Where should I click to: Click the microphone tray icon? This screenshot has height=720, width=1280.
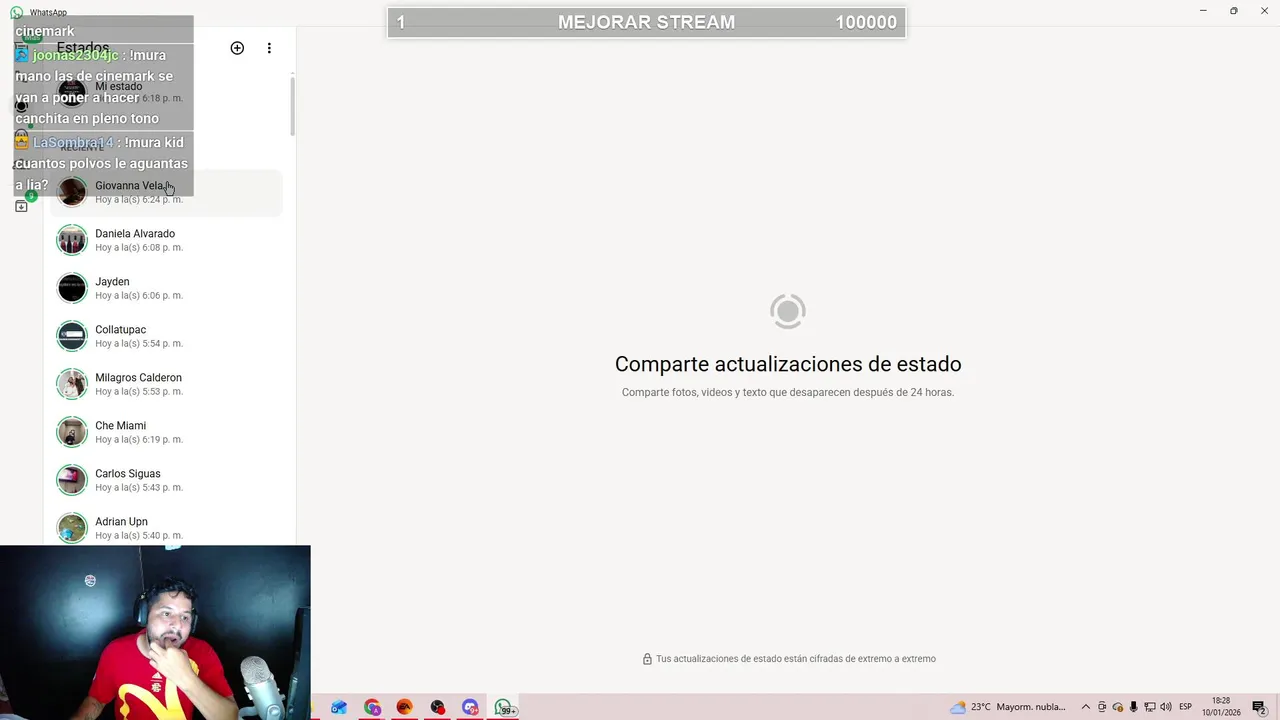point(1134,707)
